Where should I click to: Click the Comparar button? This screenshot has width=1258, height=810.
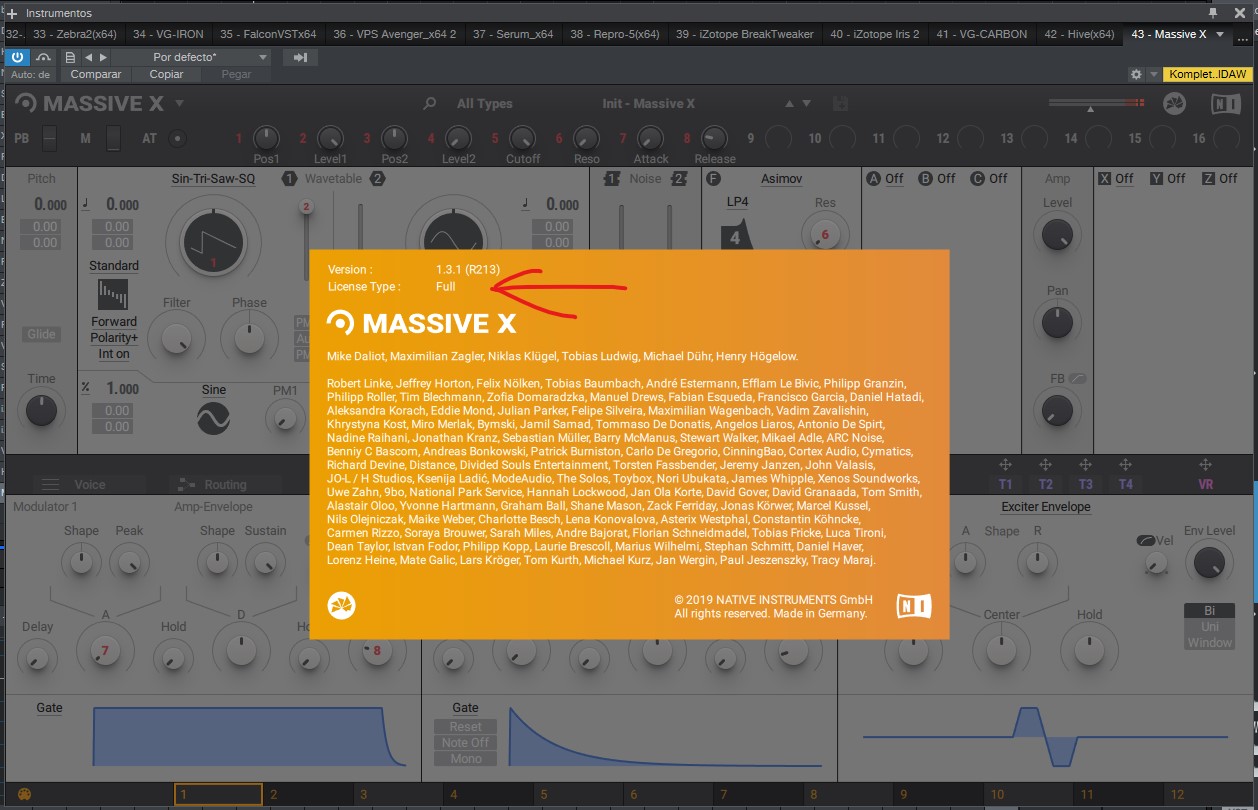click(x=96, y=74)
